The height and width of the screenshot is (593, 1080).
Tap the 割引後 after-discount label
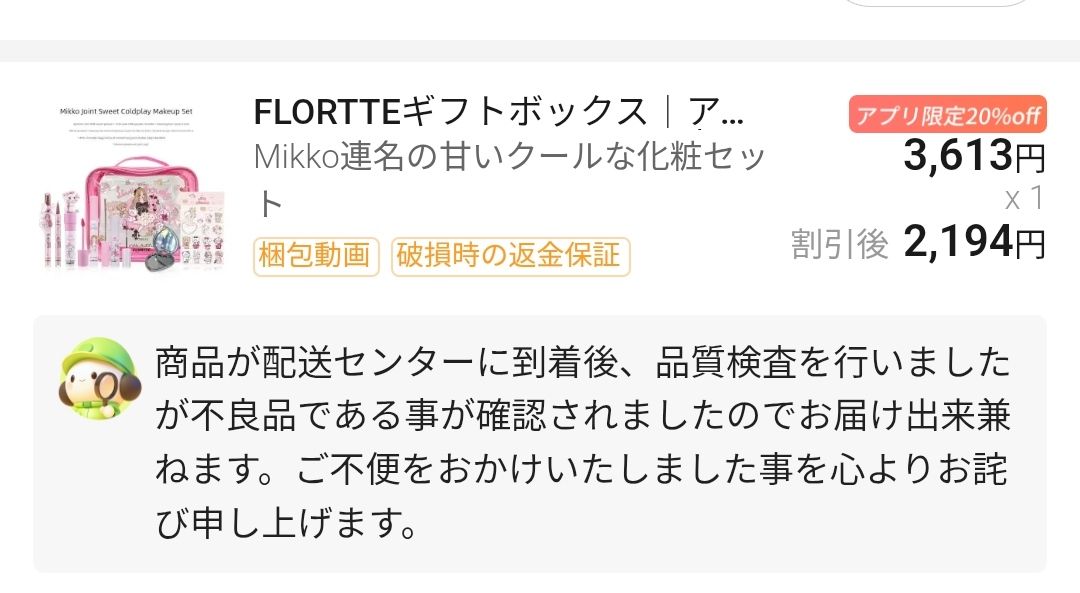[840, 244]
